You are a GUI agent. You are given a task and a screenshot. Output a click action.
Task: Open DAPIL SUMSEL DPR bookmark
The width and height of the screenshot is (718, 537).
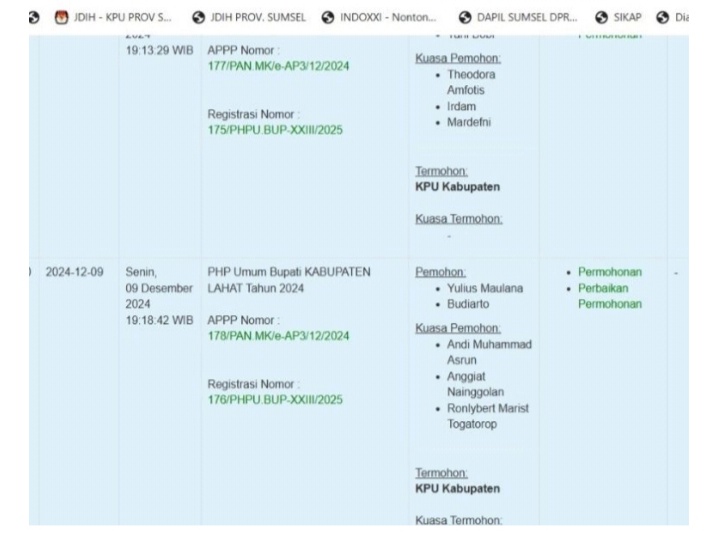(x=527, y=17)
